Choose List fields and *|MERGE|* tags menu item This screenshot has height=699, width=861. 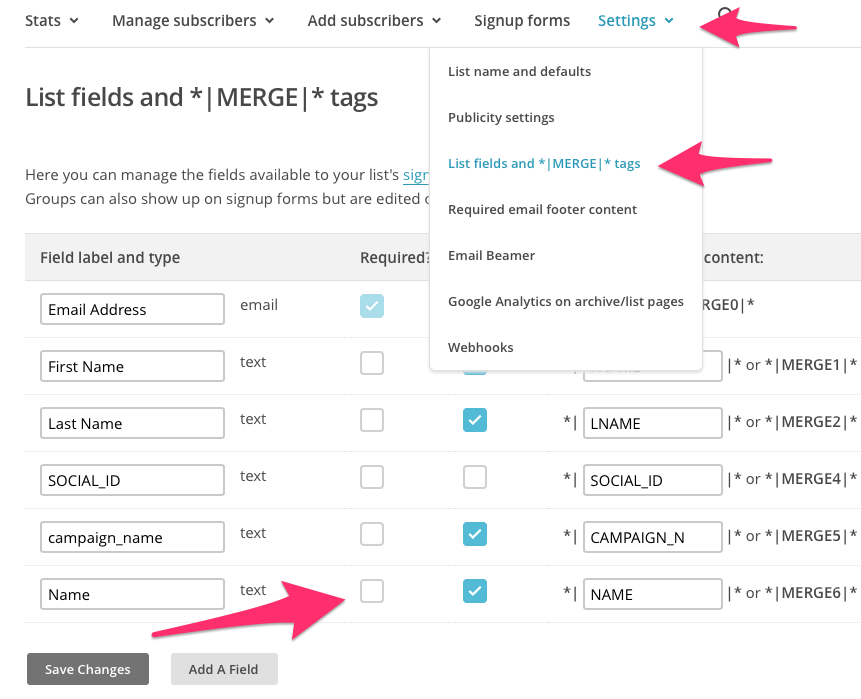(x=544, y=164)
